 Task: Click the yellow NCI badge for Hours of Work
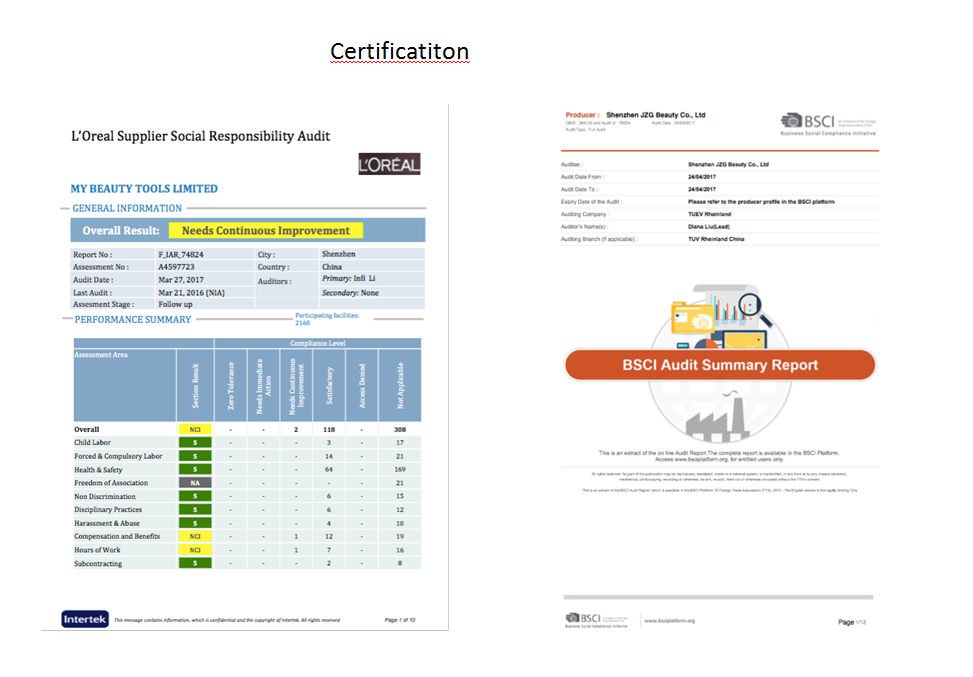(x=195, y=550)
